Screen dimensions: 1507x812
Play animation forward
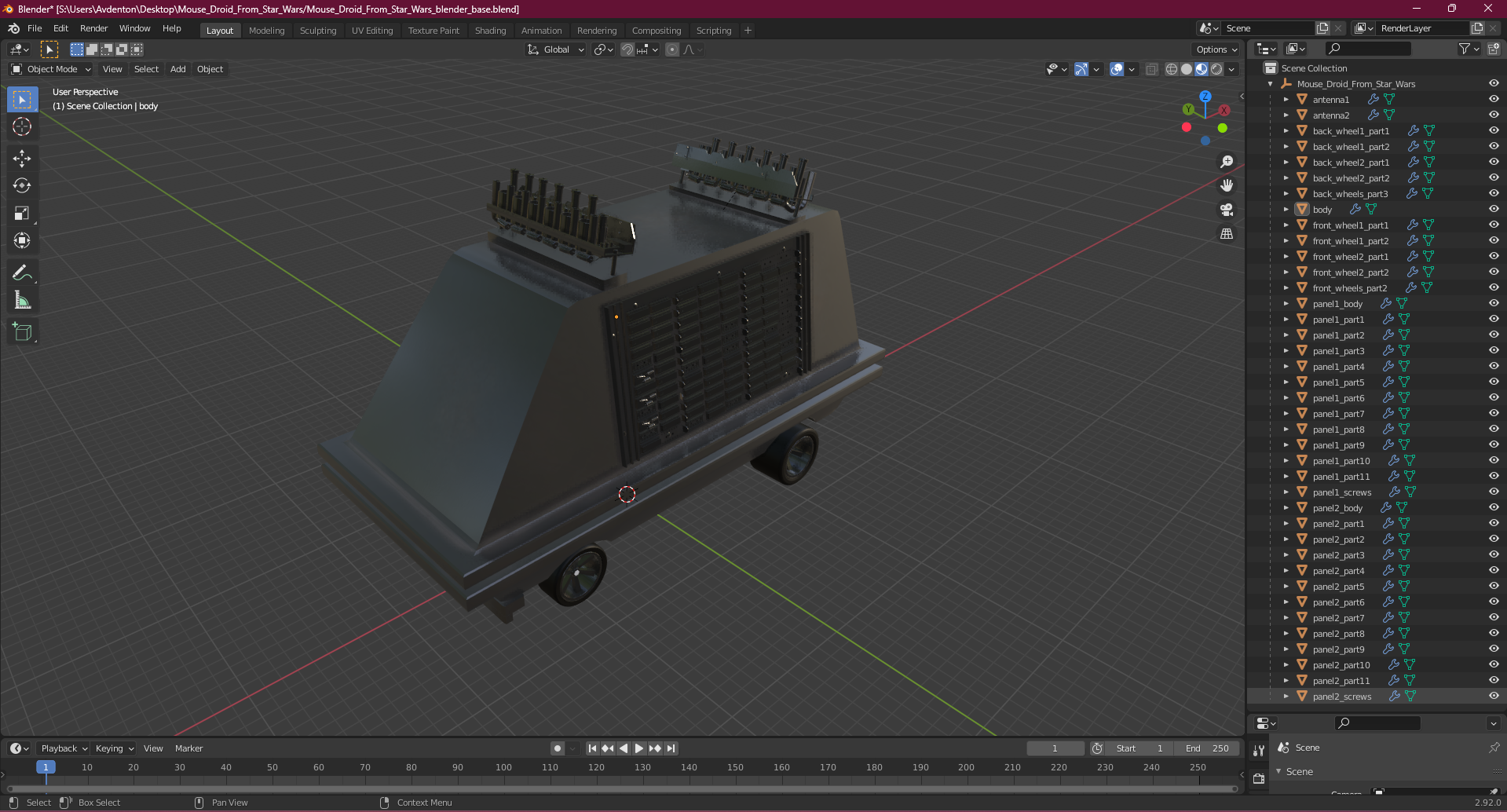(639, 748)
